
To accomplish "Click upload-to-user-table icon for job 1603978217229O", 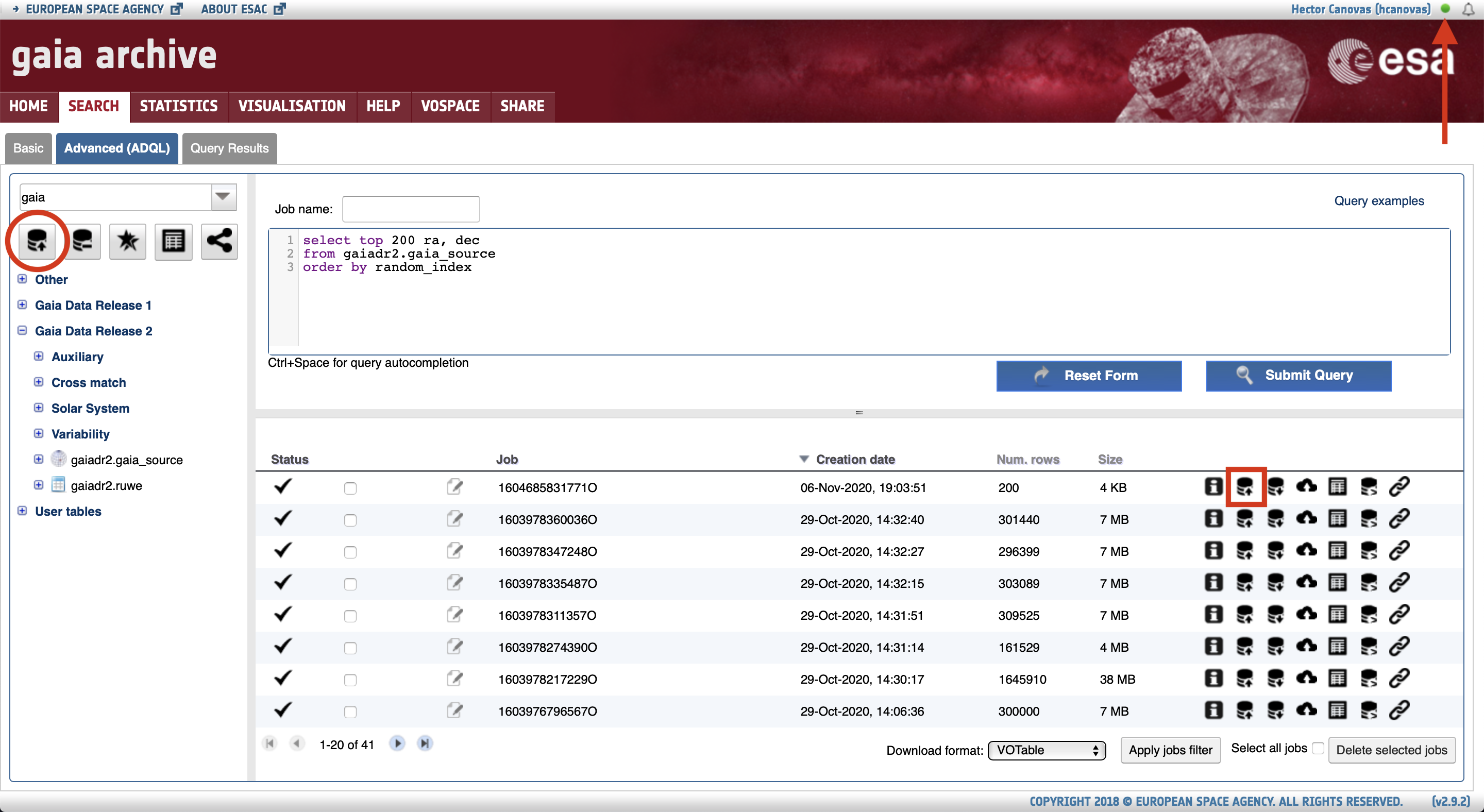I will pyautogui.click(x=1245, y=679).
